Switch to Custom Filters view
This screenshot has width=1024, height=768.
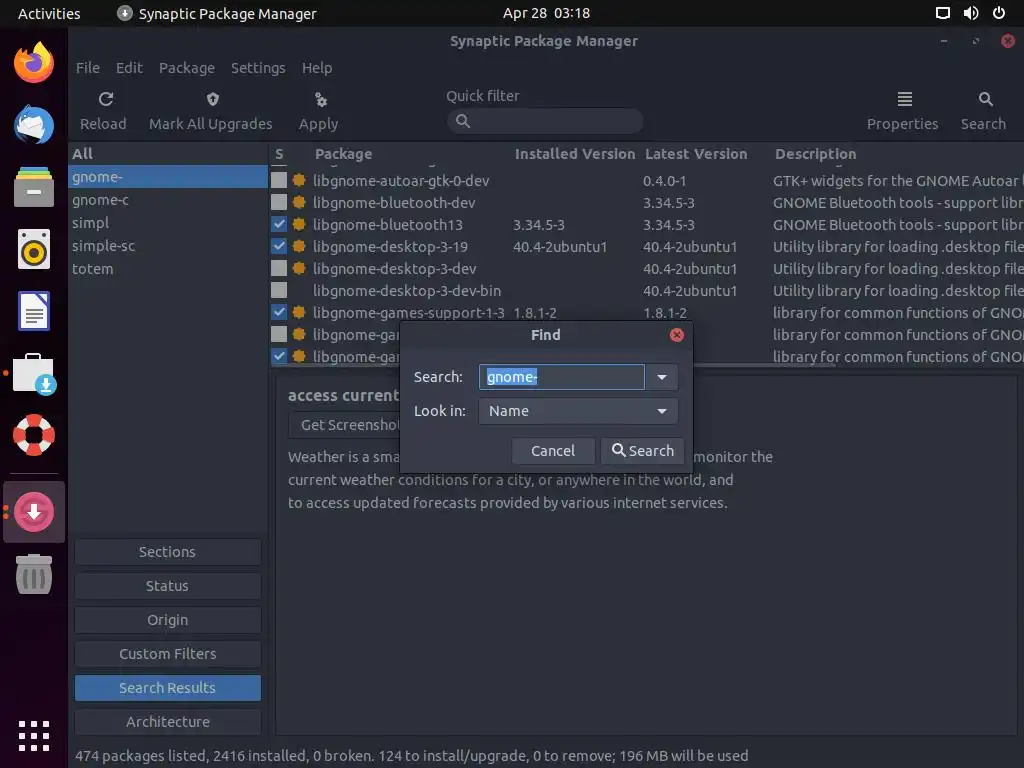pos(168,654)
